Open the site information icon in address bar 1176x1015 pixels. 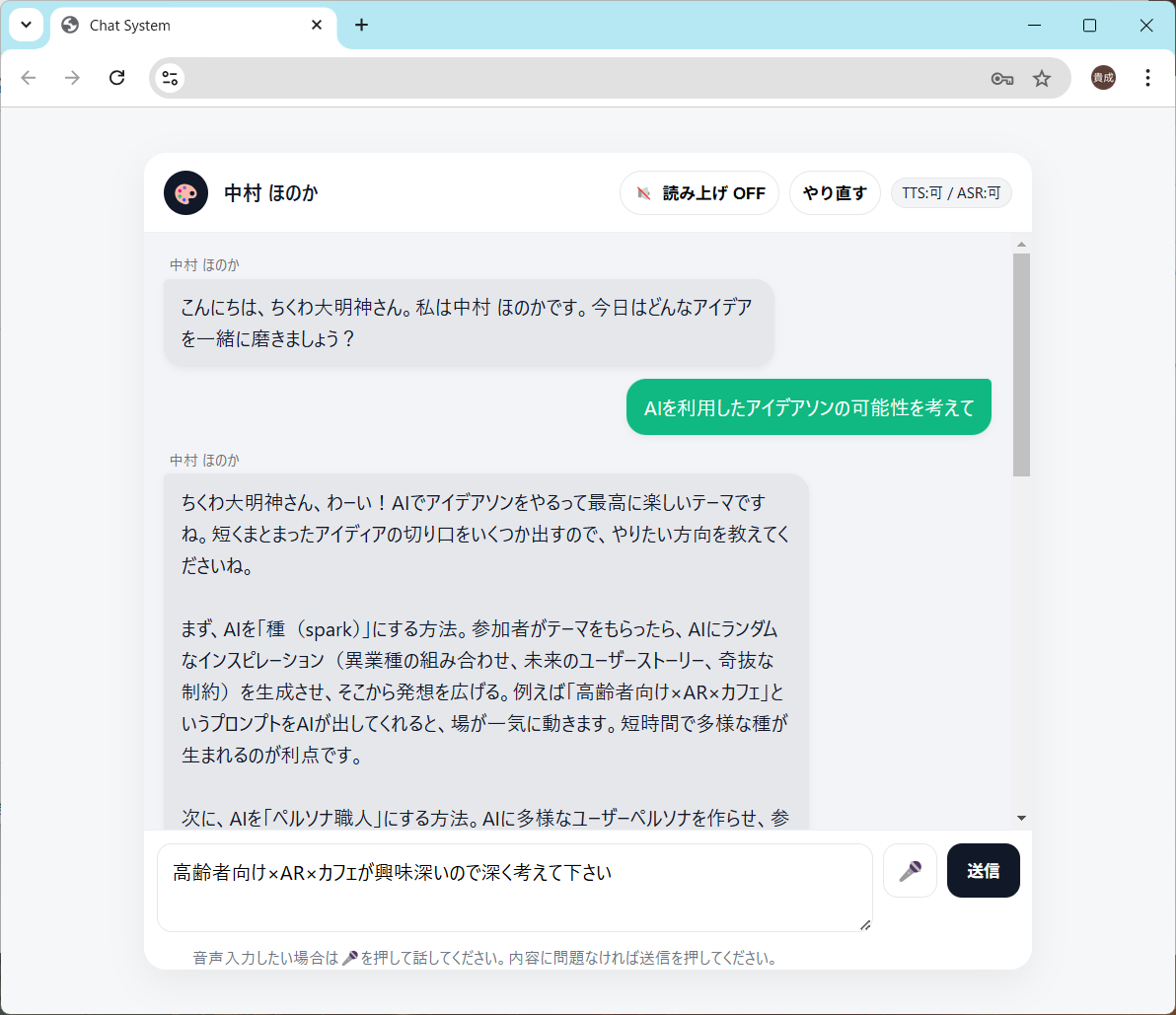tap(170, 79)
